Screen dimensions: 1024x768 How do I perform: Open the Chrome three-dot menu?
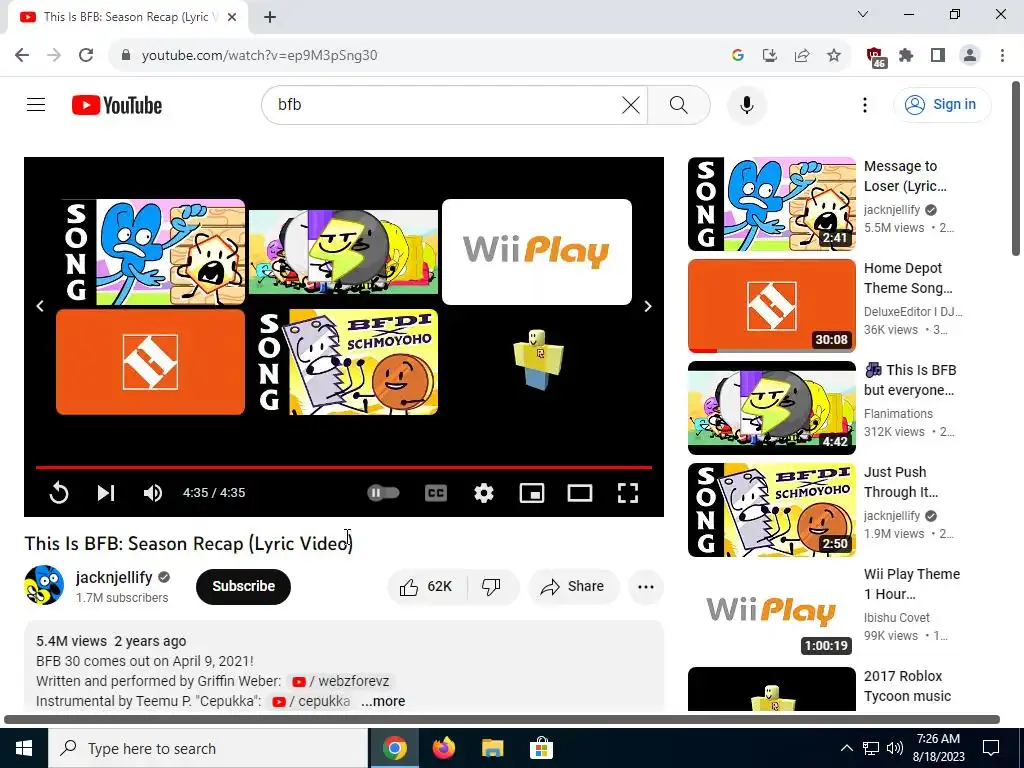coord(1002,55)
